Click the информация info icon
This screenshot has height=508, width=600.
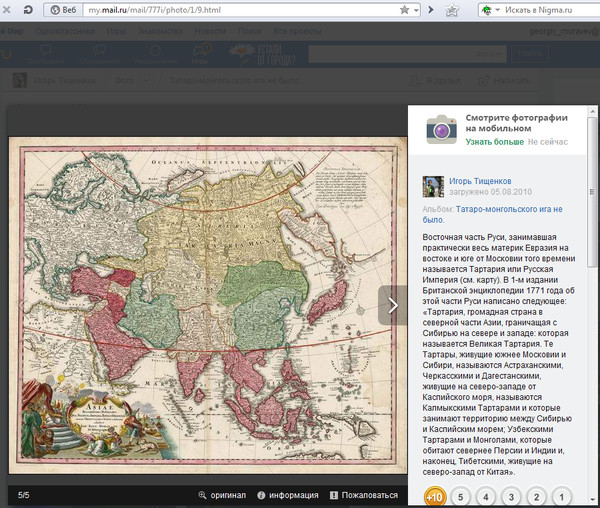pyautogui.click(x=261, y=495)
